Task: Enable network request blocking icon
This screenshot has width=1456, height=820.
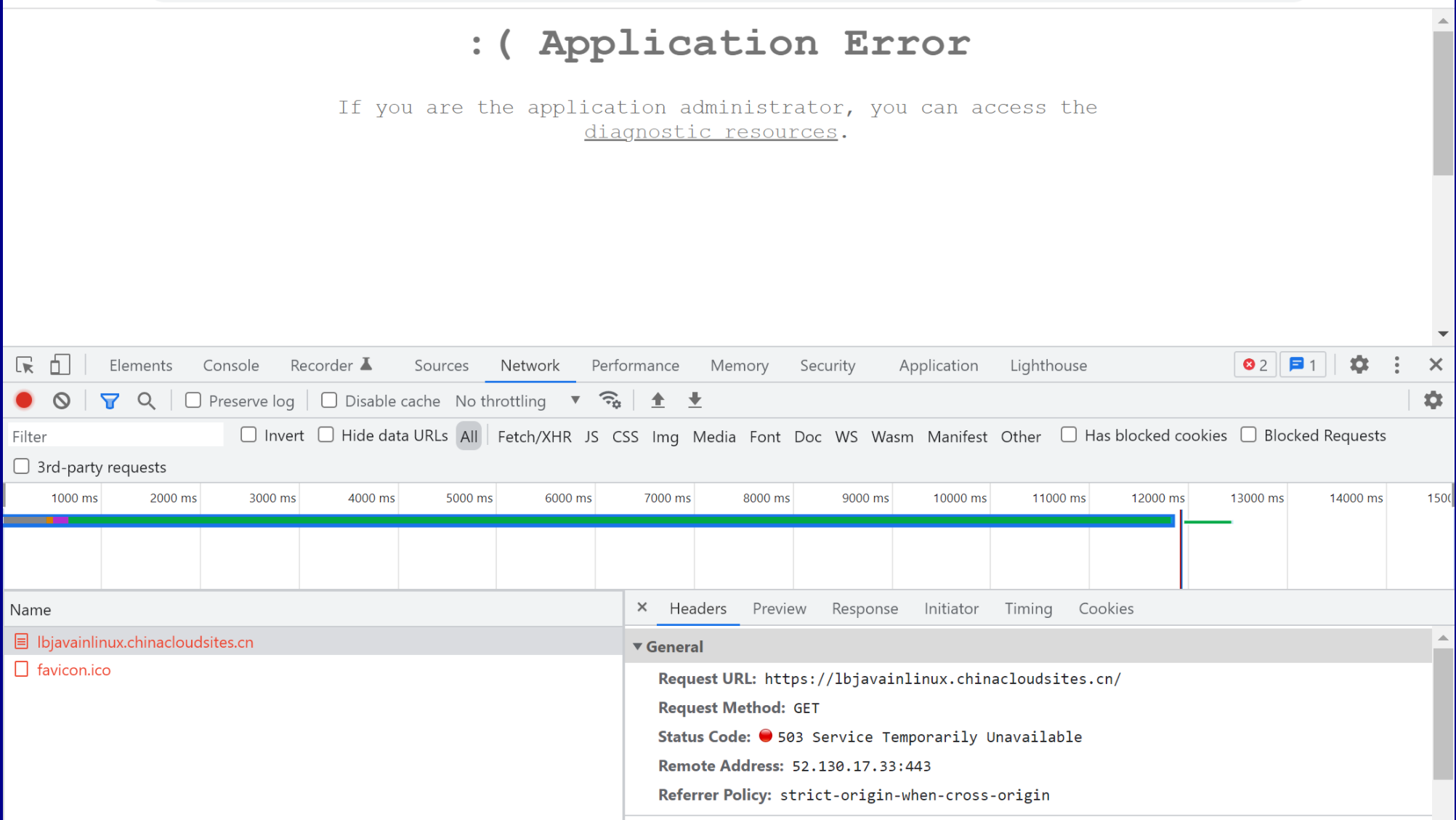Action: (61, 400)
